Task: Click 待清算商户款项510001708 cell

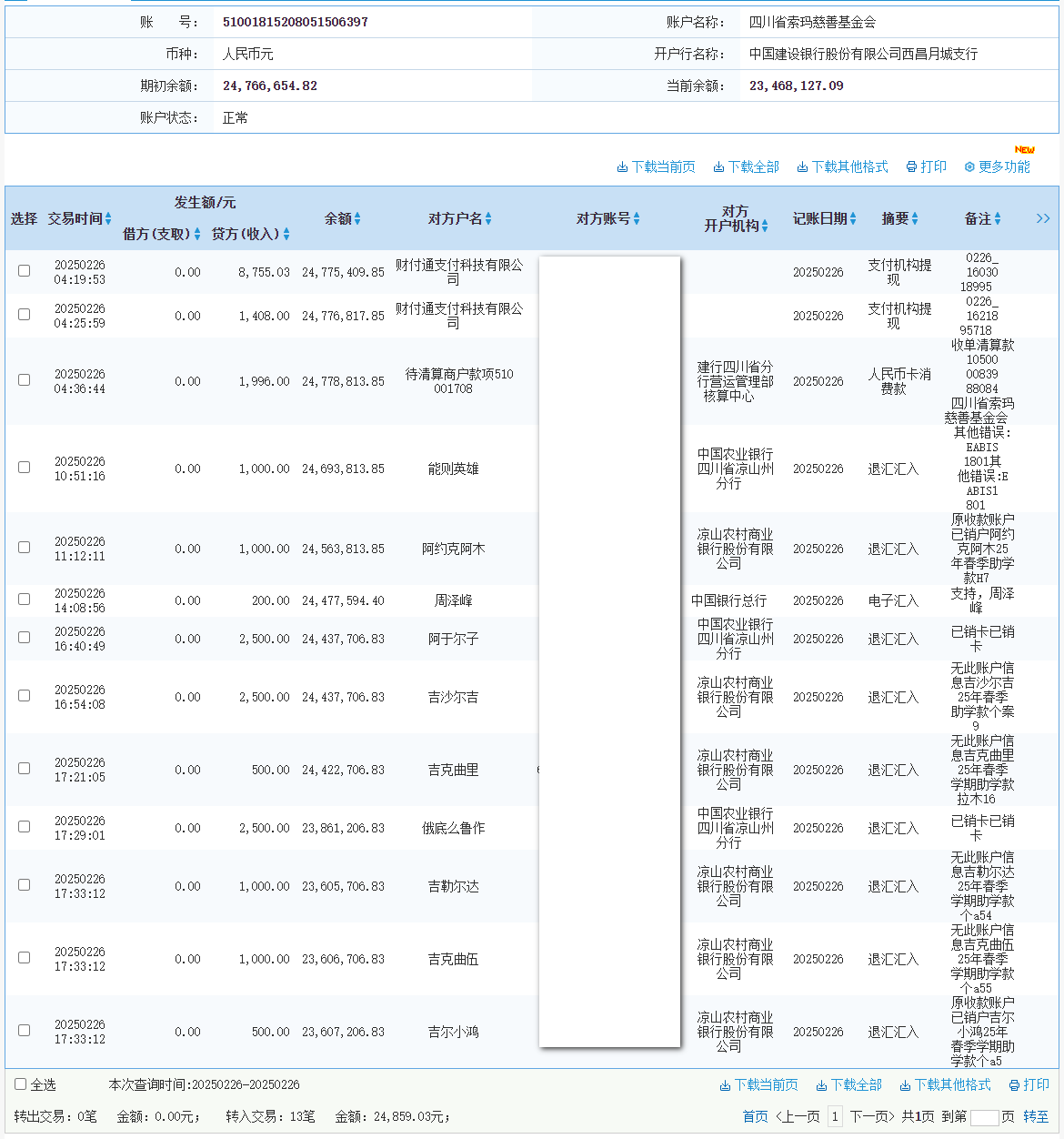Action: tap(459, 381)
